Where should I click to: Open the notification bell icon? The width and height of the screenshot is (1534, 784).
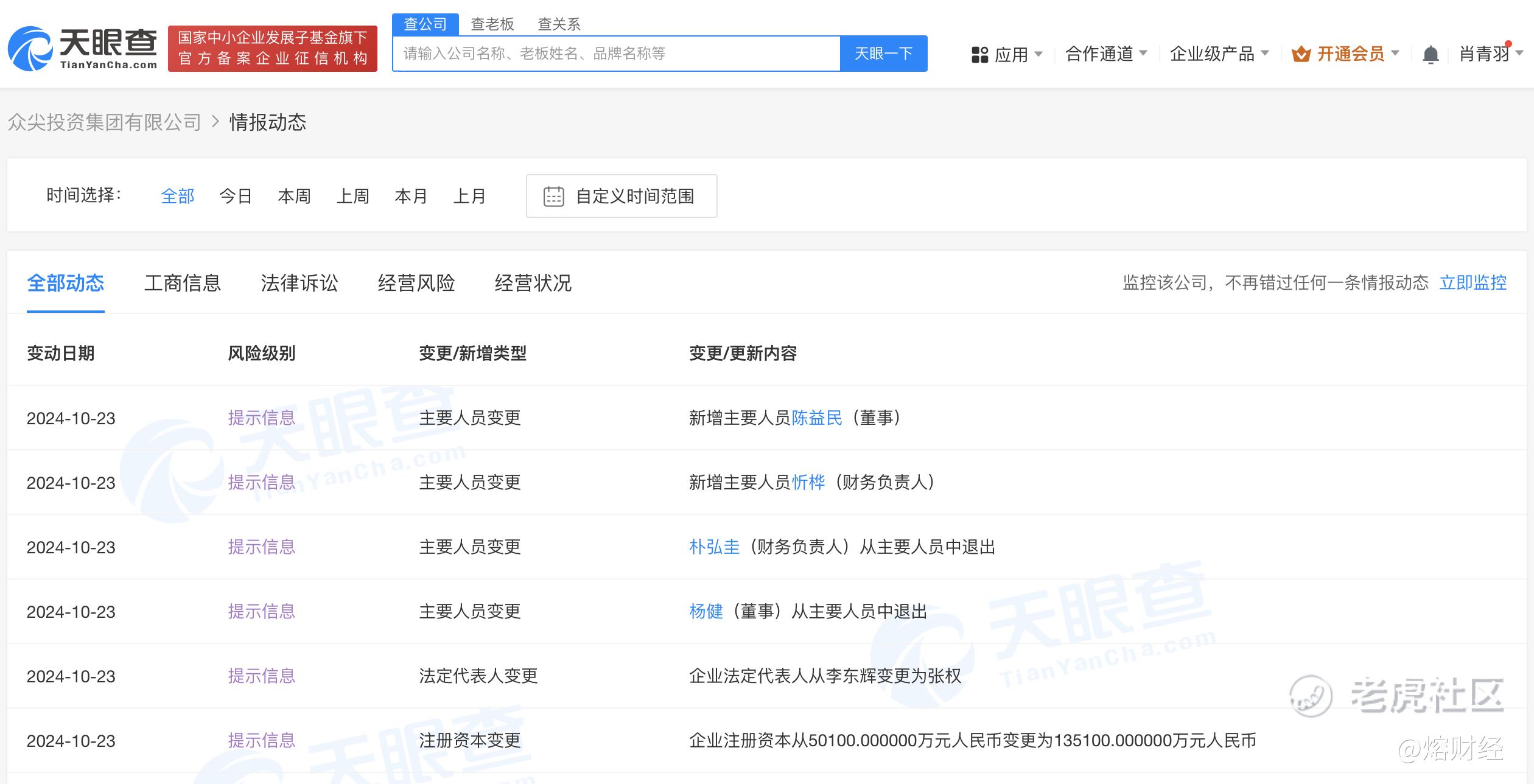pyautogui.click(x=1431, y=55)
